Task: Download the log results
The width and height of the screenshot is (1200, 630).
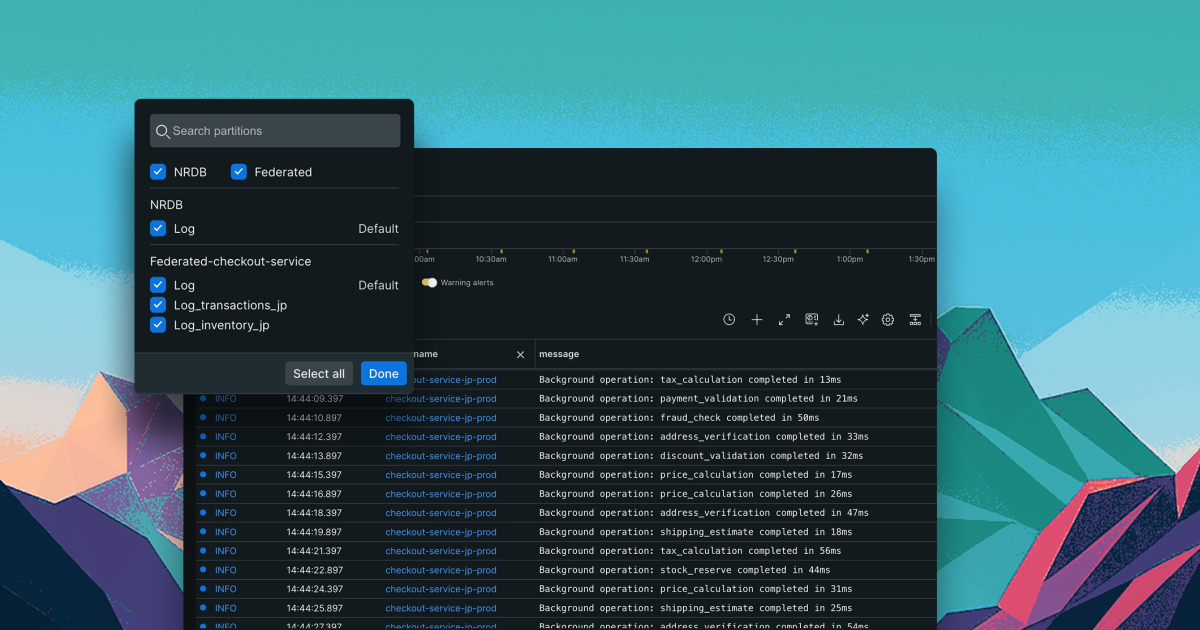Action: pos(839,319)
